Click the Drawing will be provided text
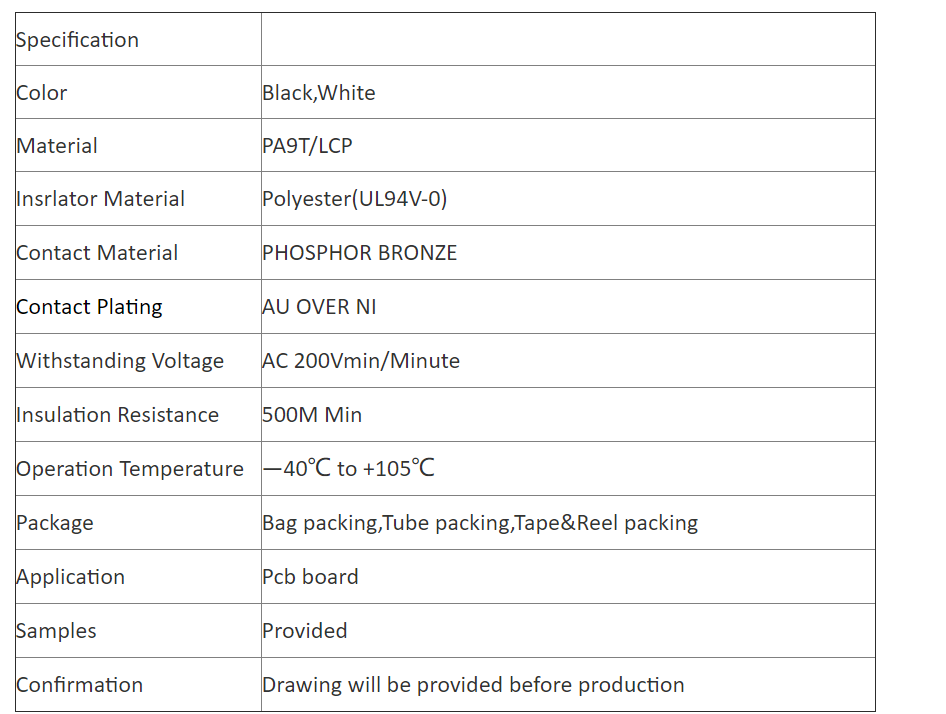946x714 pixels. pos(474,685)
